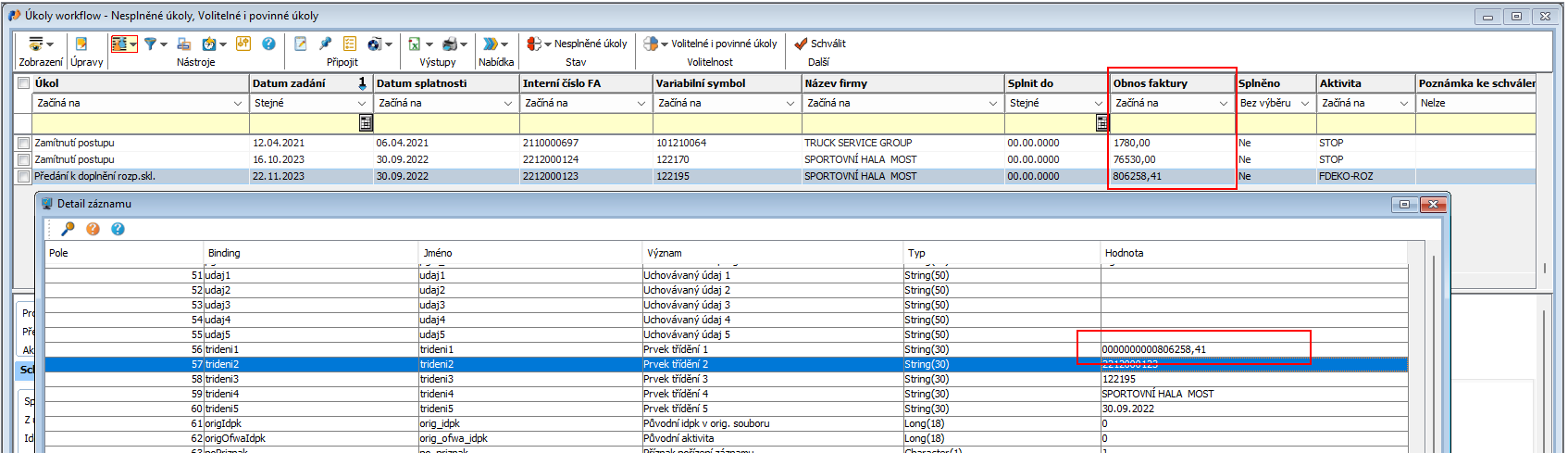Toggle the select-all checkbox in table header
Image resolution: width=1568 pixels, height=453 pixels.
coord(23,83)
